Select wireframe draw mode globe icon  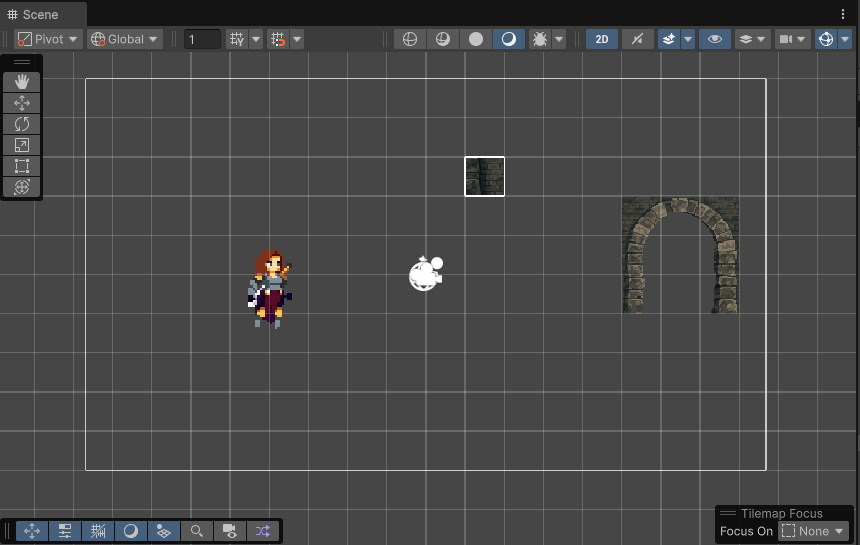click(410, 39)
